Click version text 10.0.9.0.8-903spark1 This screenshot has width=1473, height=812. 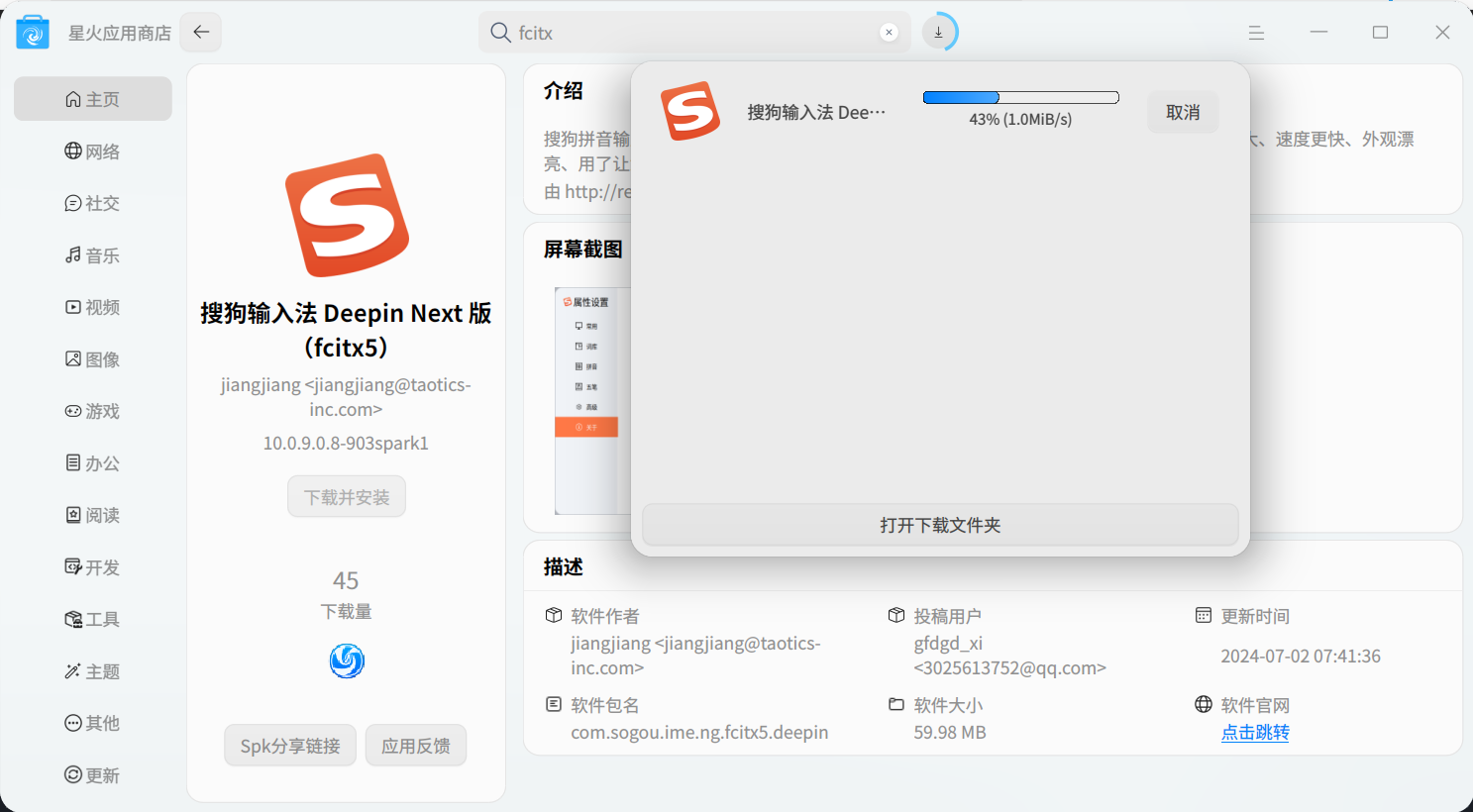point(346,444)
